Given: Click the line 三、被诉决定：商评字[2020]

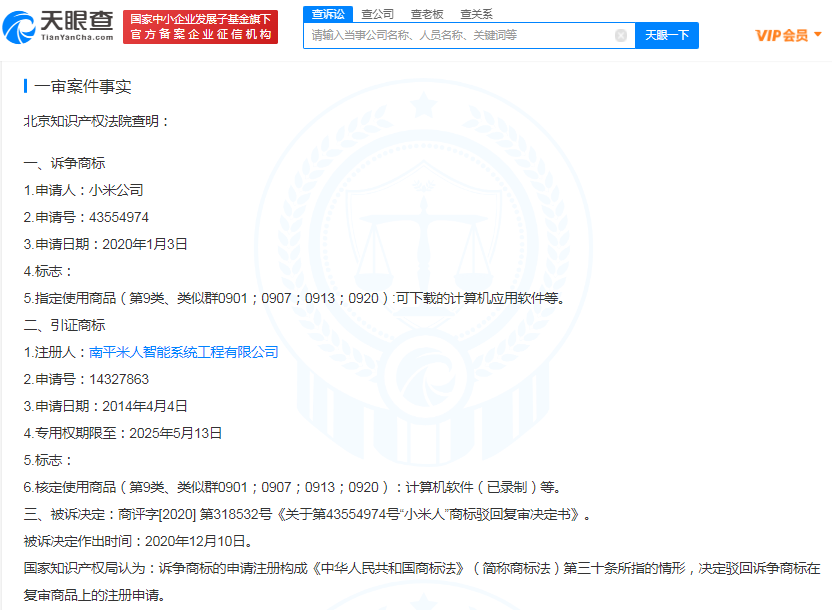Looking at the screenshot, I should point(307,515).
